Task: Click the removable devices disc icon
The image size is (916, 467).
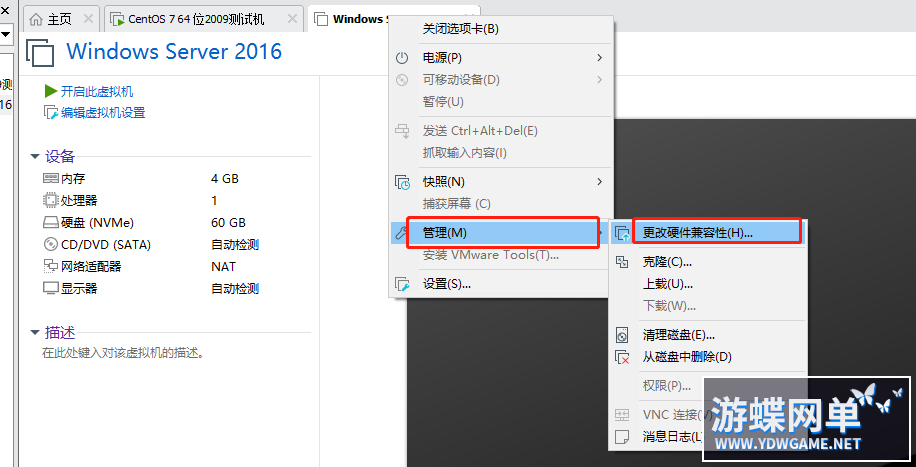Action: [x=402, y=79]
